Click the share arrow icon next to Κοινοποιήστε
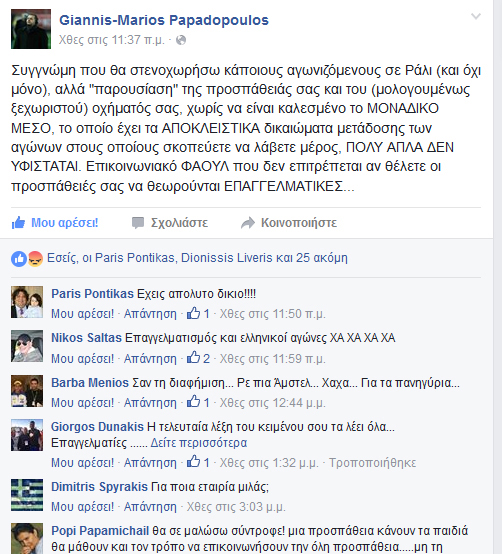Viewport: 502px width, 554px height. click(248, 223)
